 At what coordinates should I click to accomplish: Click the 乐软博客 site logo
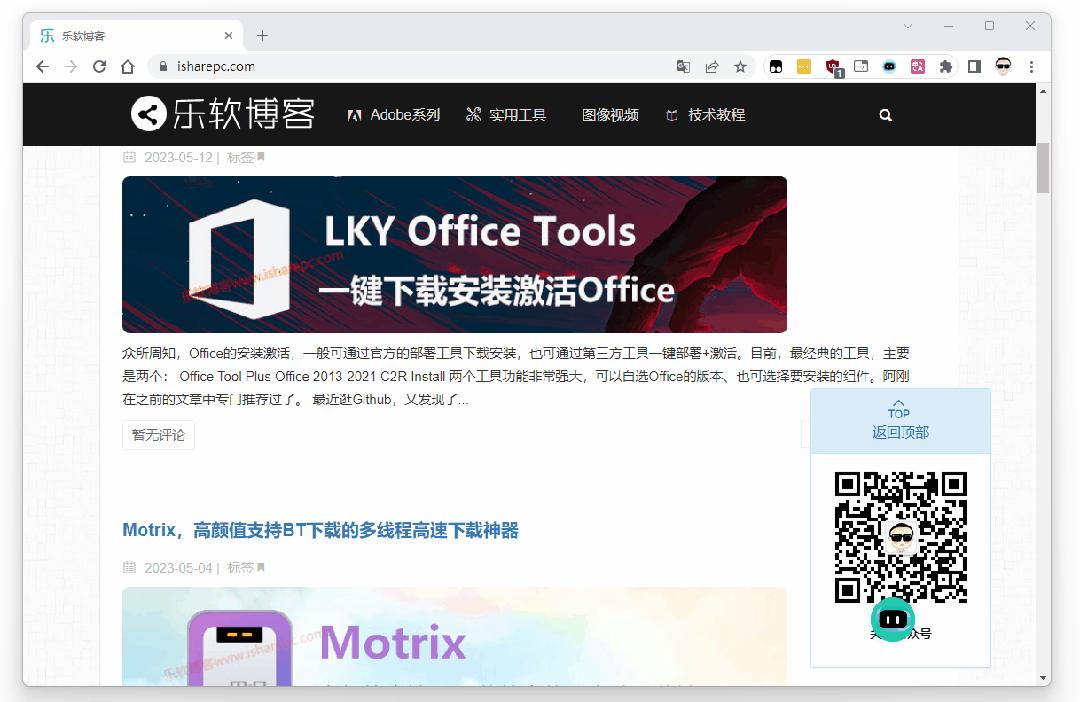222,114
